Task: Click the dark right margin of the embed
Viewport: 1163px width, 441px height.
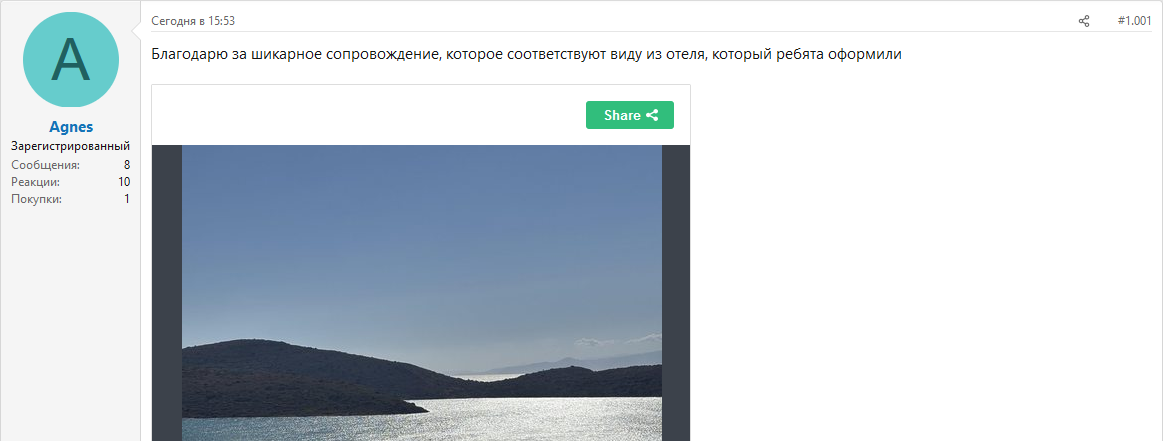Action: (x=676, y=293)
